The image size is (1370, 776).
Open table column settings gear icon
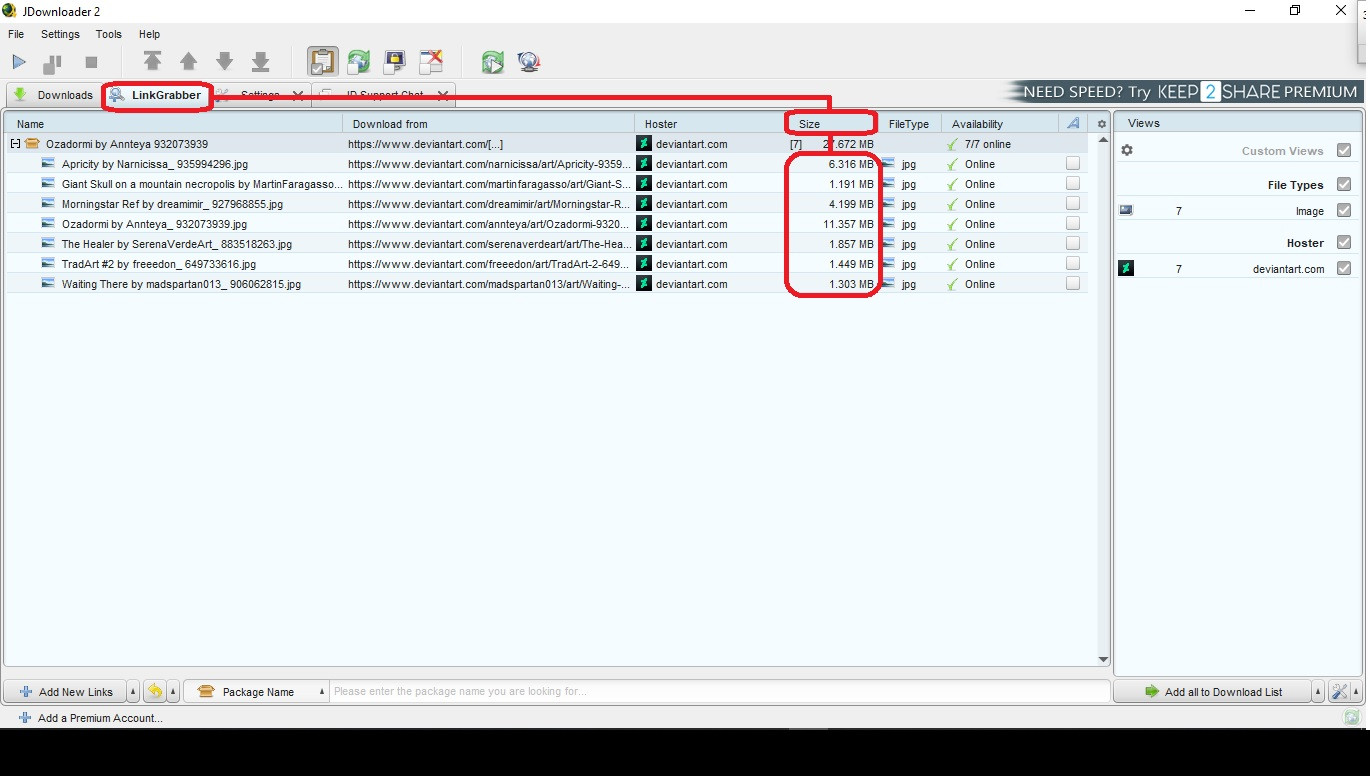click(1102, 124)
